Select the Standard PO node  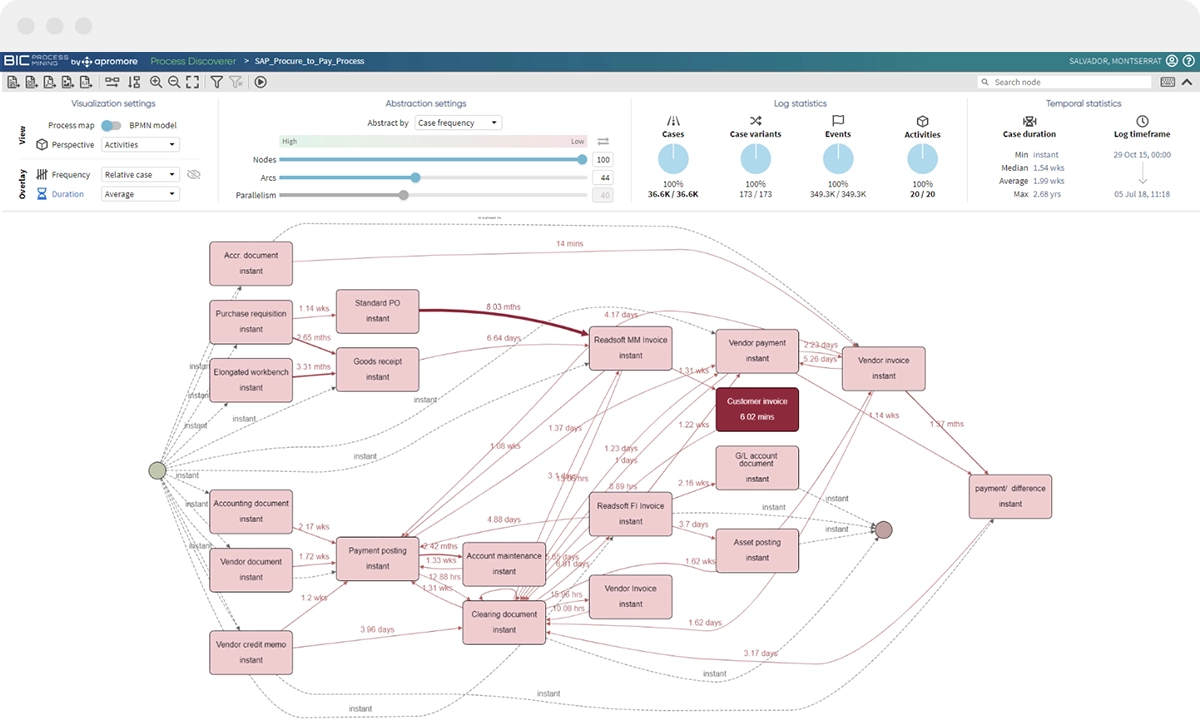click(x=377, y=311)
